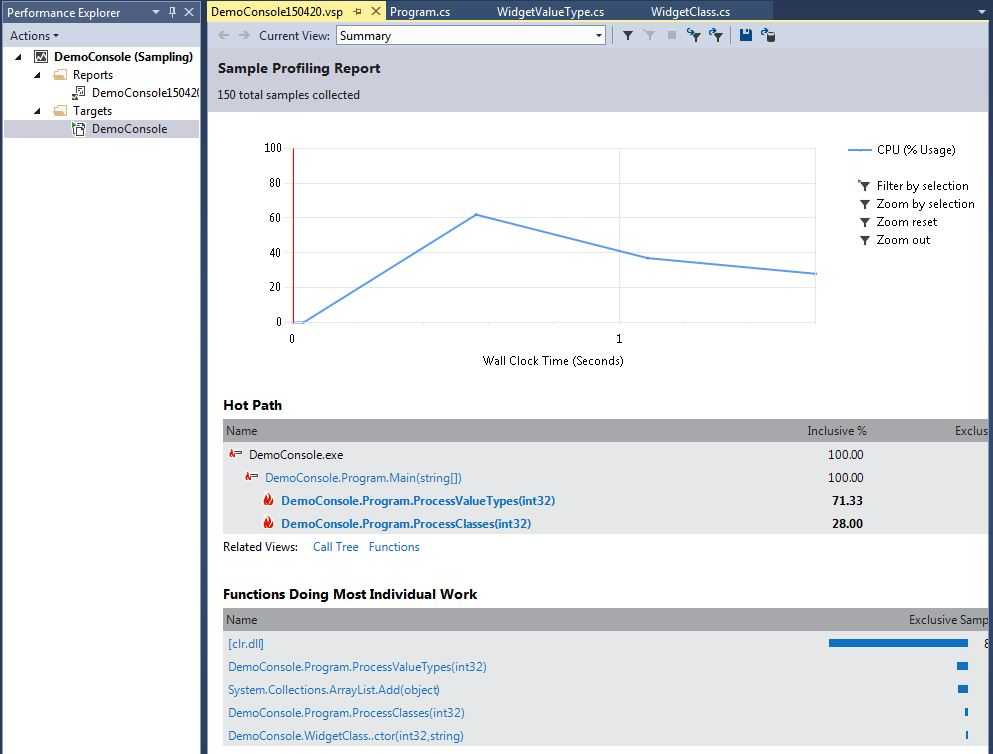Switch to the Program.cs tab
The height and width of the screenshot is (754, 993).
tap(420, 11)
